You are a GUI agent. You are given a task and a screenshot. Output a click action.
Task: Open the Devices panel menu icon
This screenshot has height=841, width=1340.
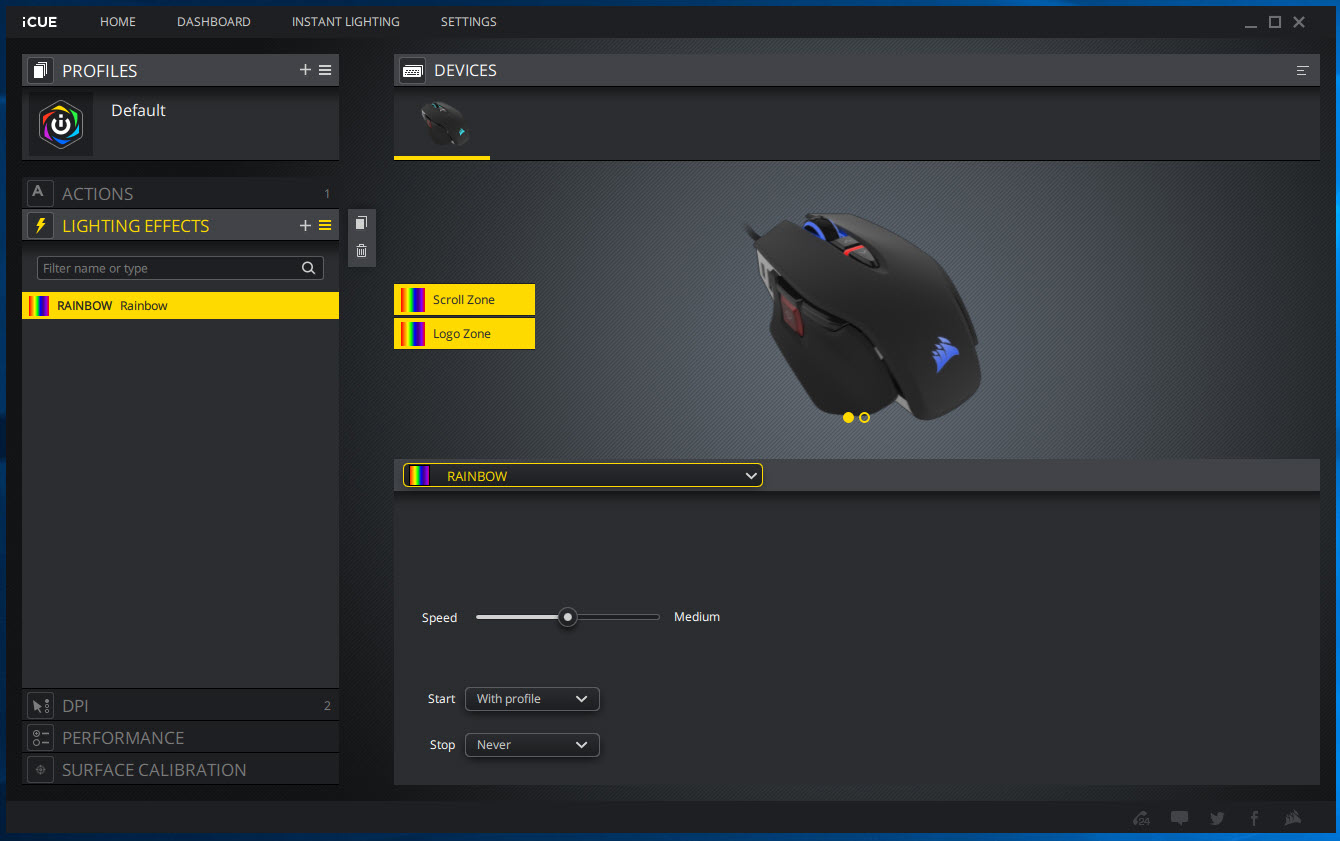1302,70
